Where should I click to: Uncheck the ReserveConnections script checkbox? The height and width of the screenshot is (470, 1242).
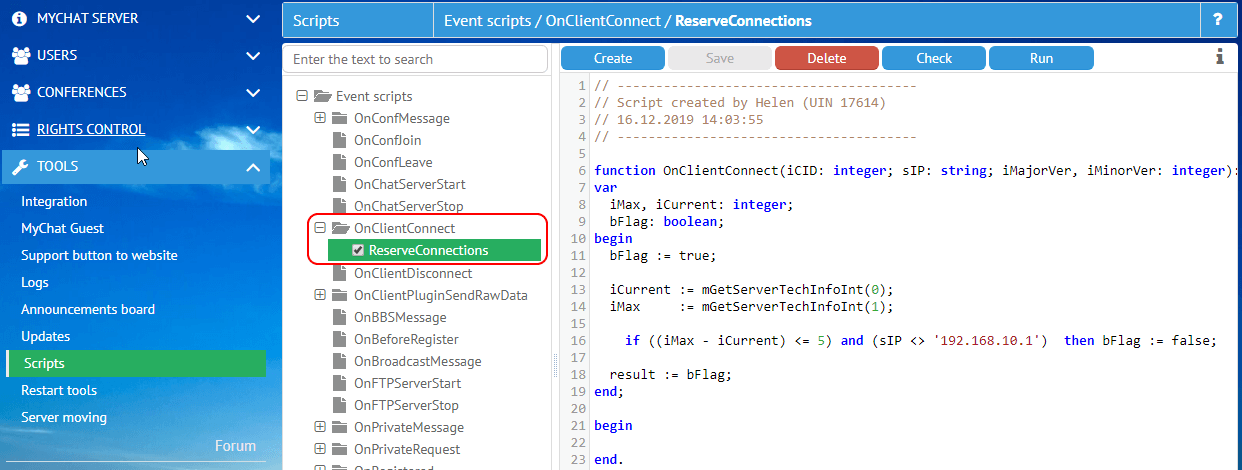(358, 251)
